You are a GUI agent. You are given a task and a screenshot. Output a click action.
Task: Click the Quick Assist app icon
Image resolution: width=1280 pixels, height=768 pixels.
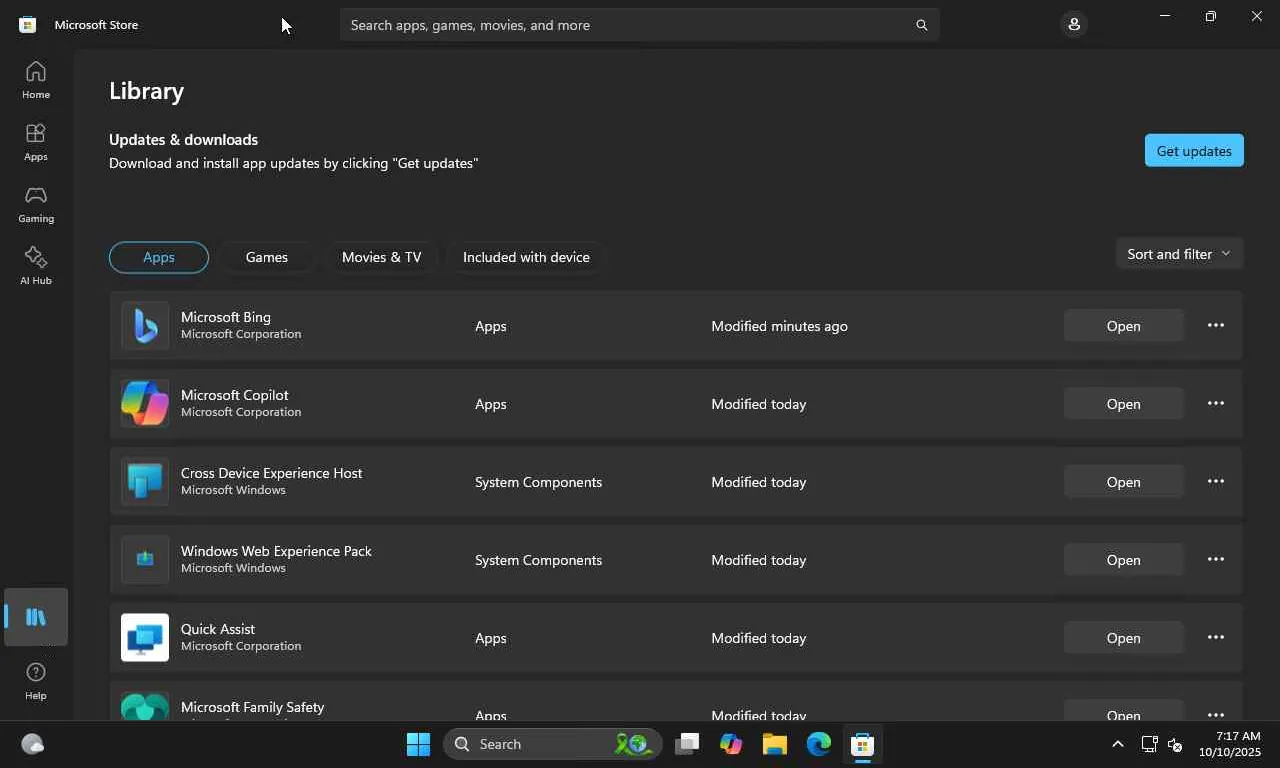(x=145, y=638)
